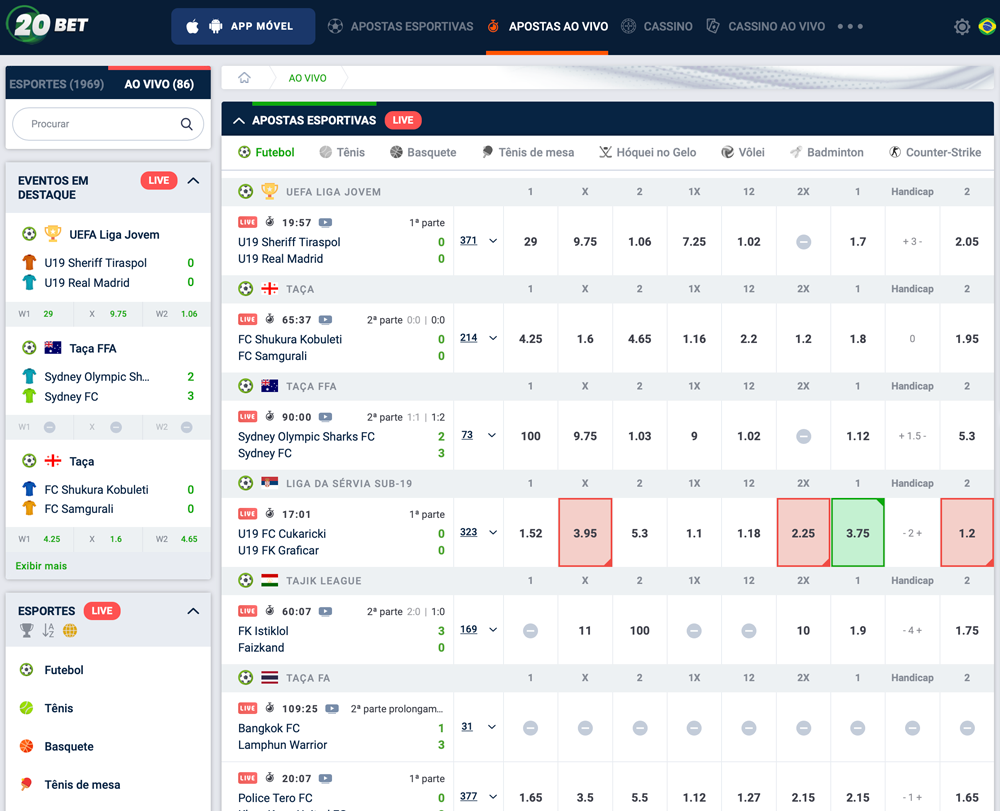Click the trophy sort icon under Esportes
The image size is (1000, 811).
(x=27, y=631)
